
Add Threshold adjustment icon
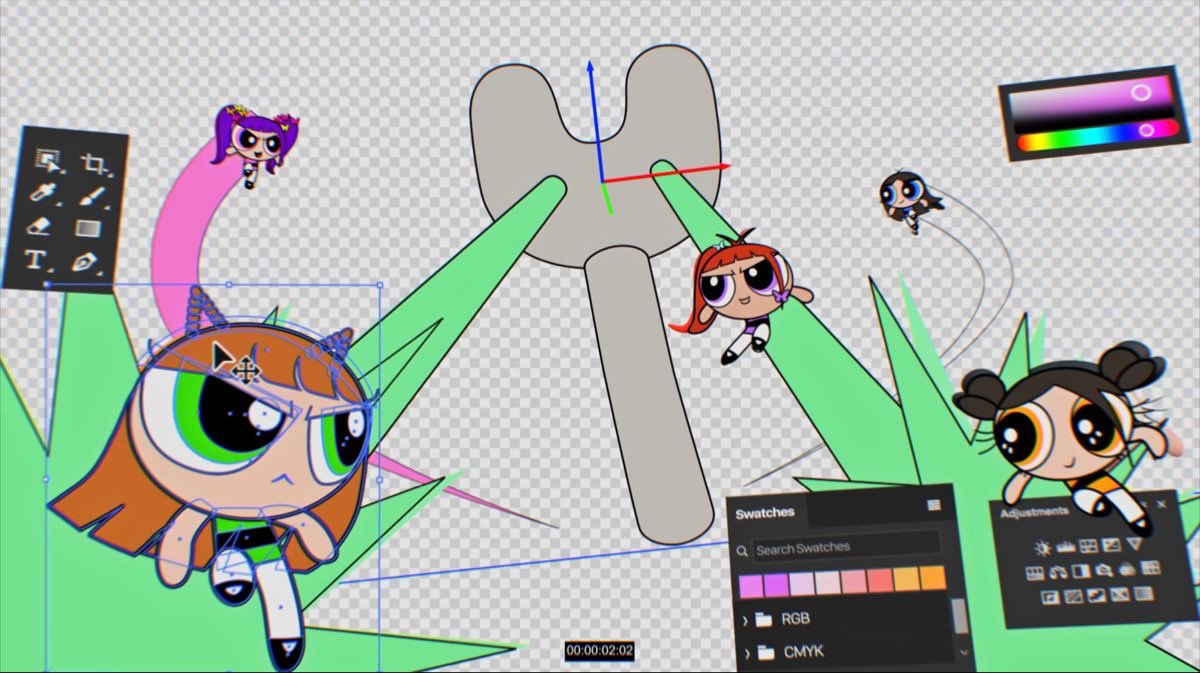pos(1096,595)
